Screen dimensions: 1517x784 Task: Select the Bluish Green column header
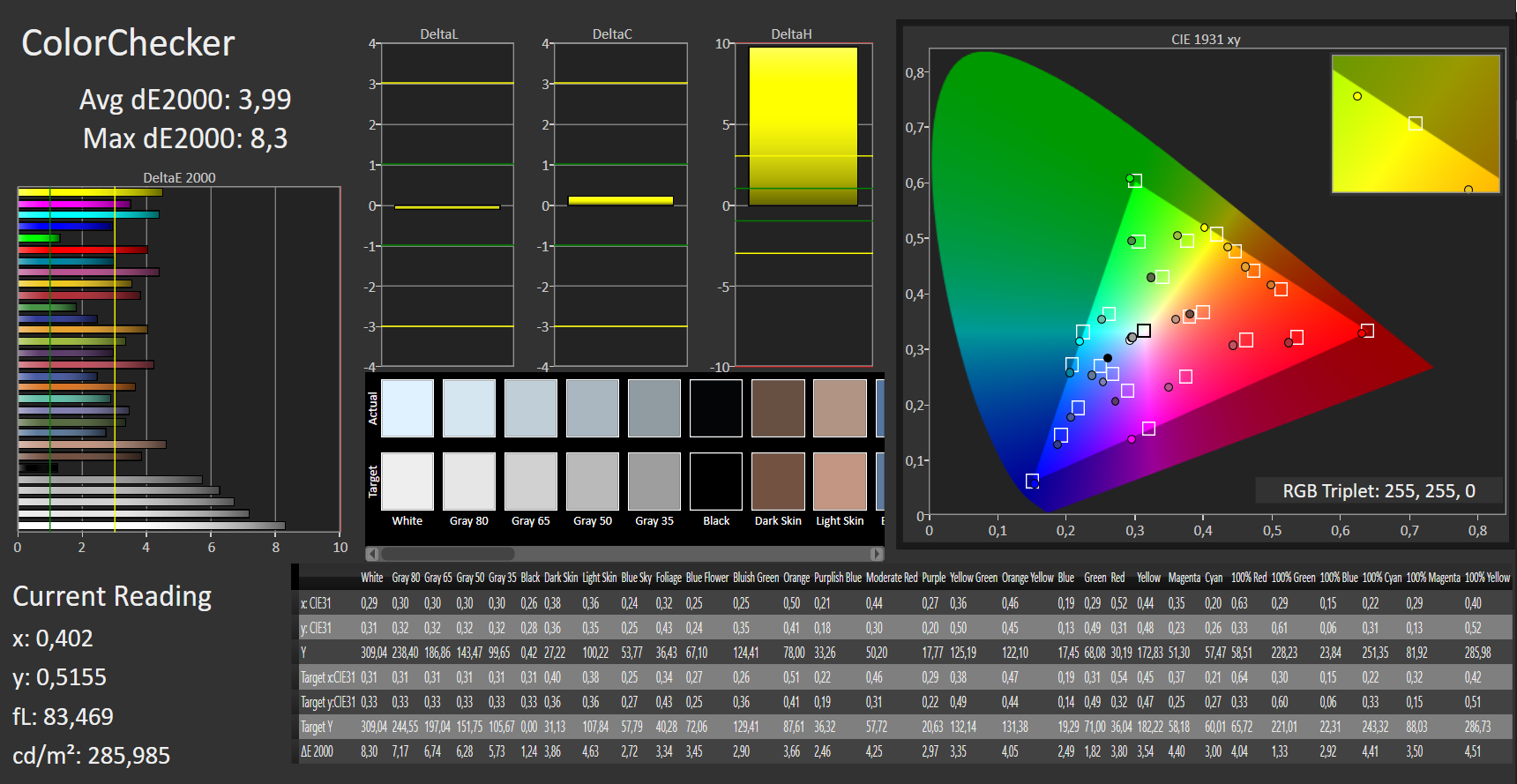pos(756,578)
